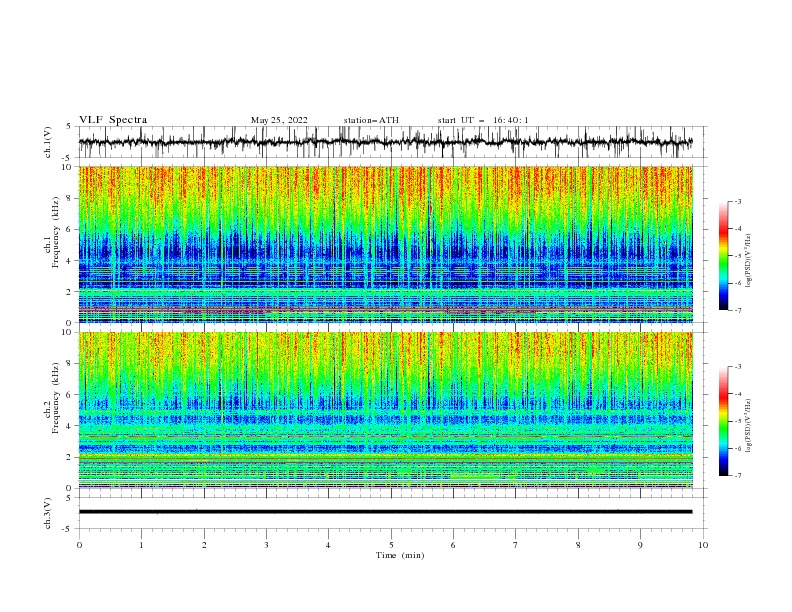Click the "7" tick on the time axis
This screenshot has width=792, height=612.
tap(516, 545)
